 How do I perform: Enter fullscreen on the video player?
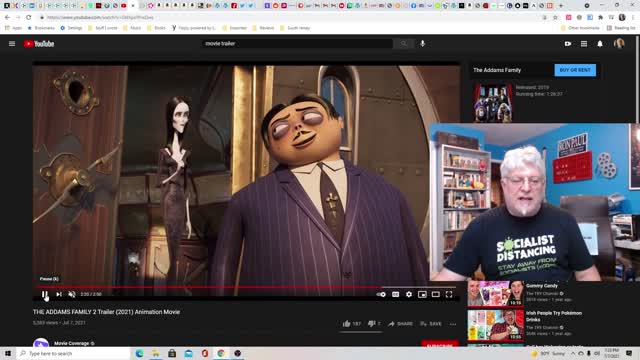[x=449, y=294]
